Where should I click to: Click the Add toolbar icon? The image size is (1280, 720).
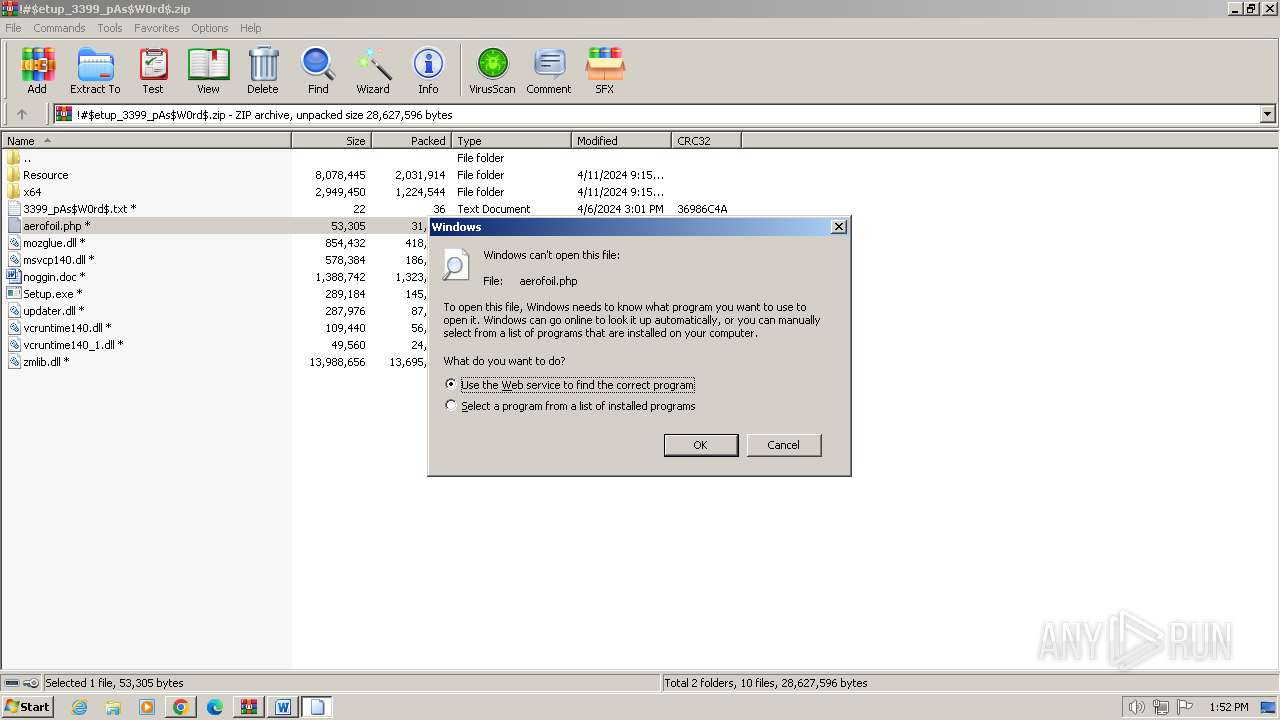[37, 71]
